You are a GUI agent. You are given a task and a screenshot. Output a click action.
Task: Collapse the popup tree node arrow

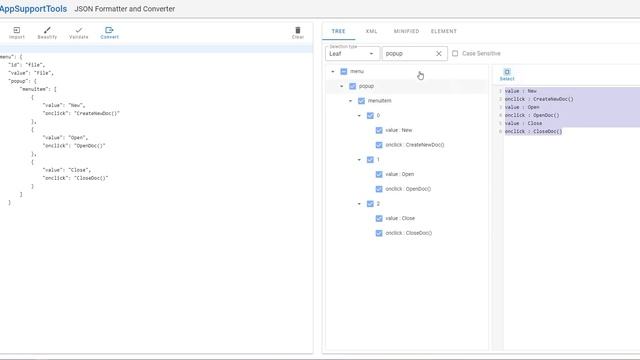pyautogui.click(x=342, y=86)
